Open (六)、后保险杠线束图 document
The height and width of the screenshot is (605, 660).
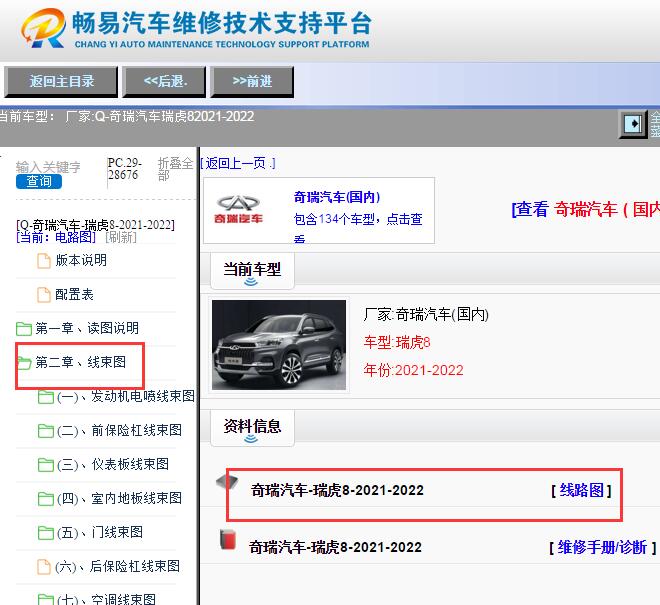click(x=117, y=566)
